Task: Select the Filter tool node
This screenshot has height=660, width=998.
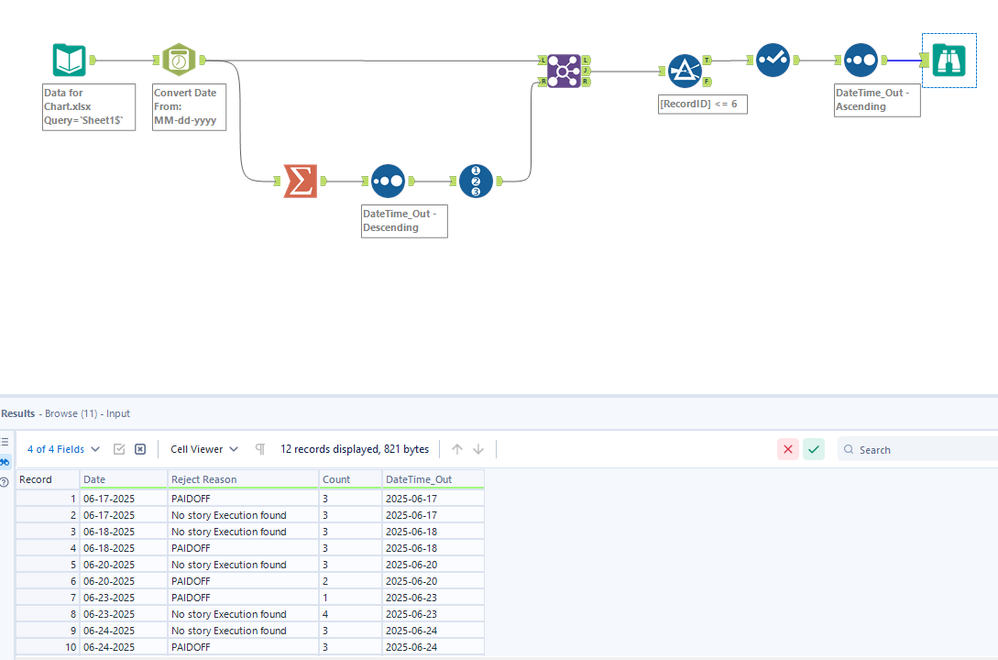Action: point(685,71)
